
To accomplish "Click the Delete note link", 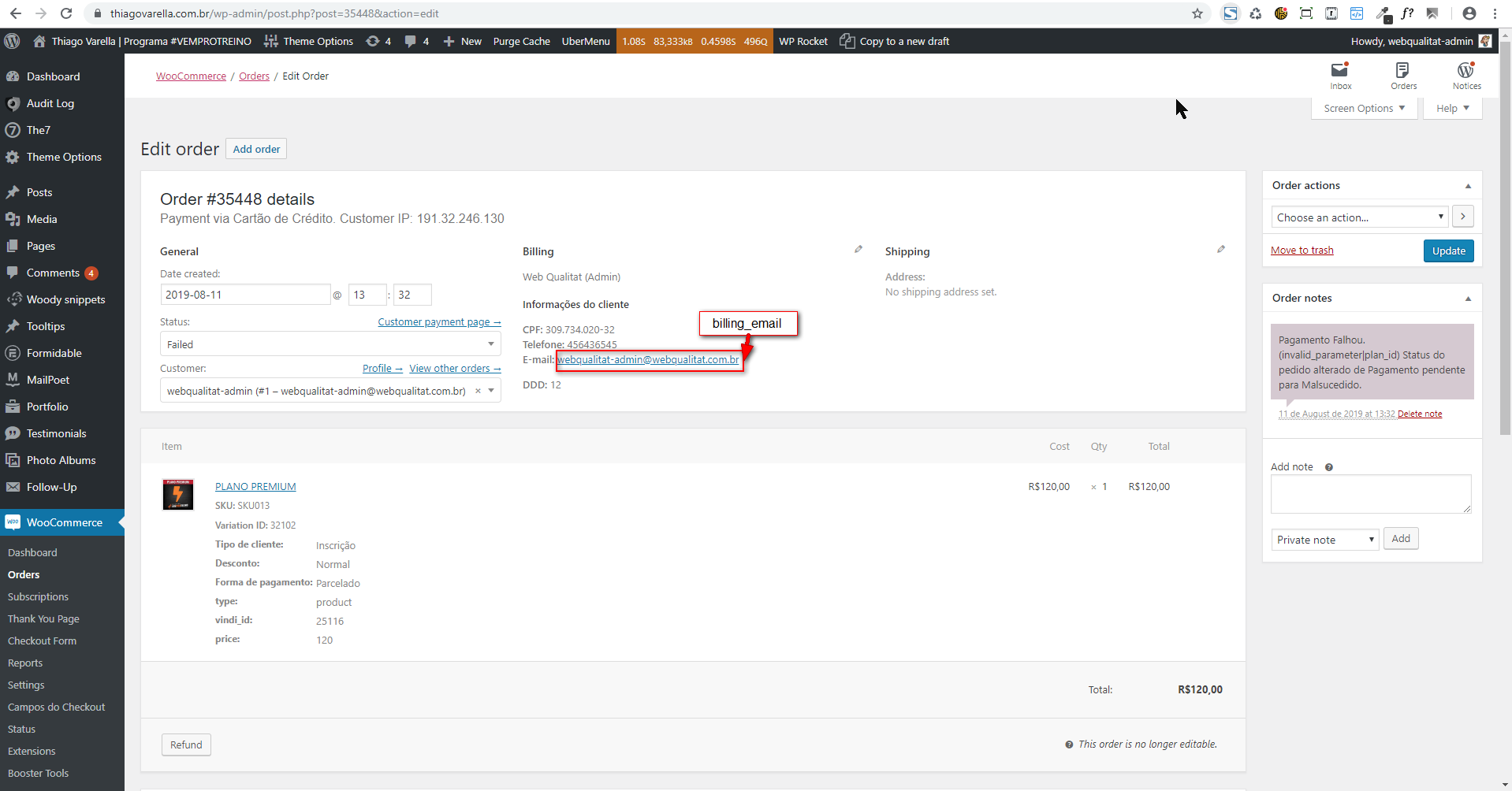I will [x=1420, y=414].
